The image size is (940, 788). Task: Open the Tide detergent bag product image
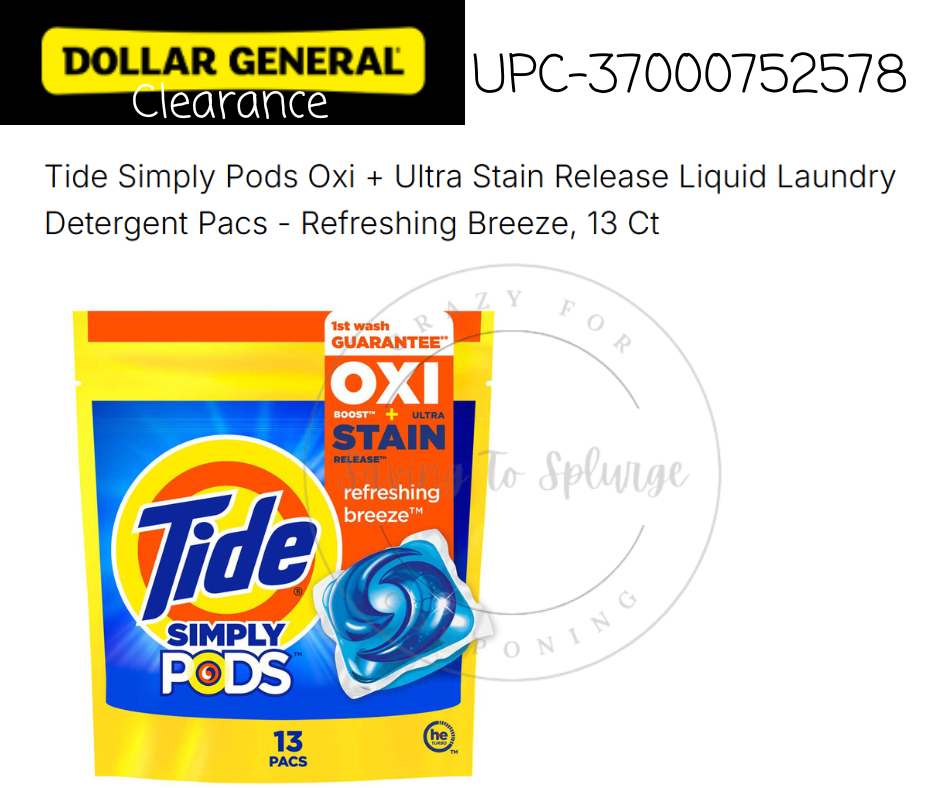tap(282, 544)
